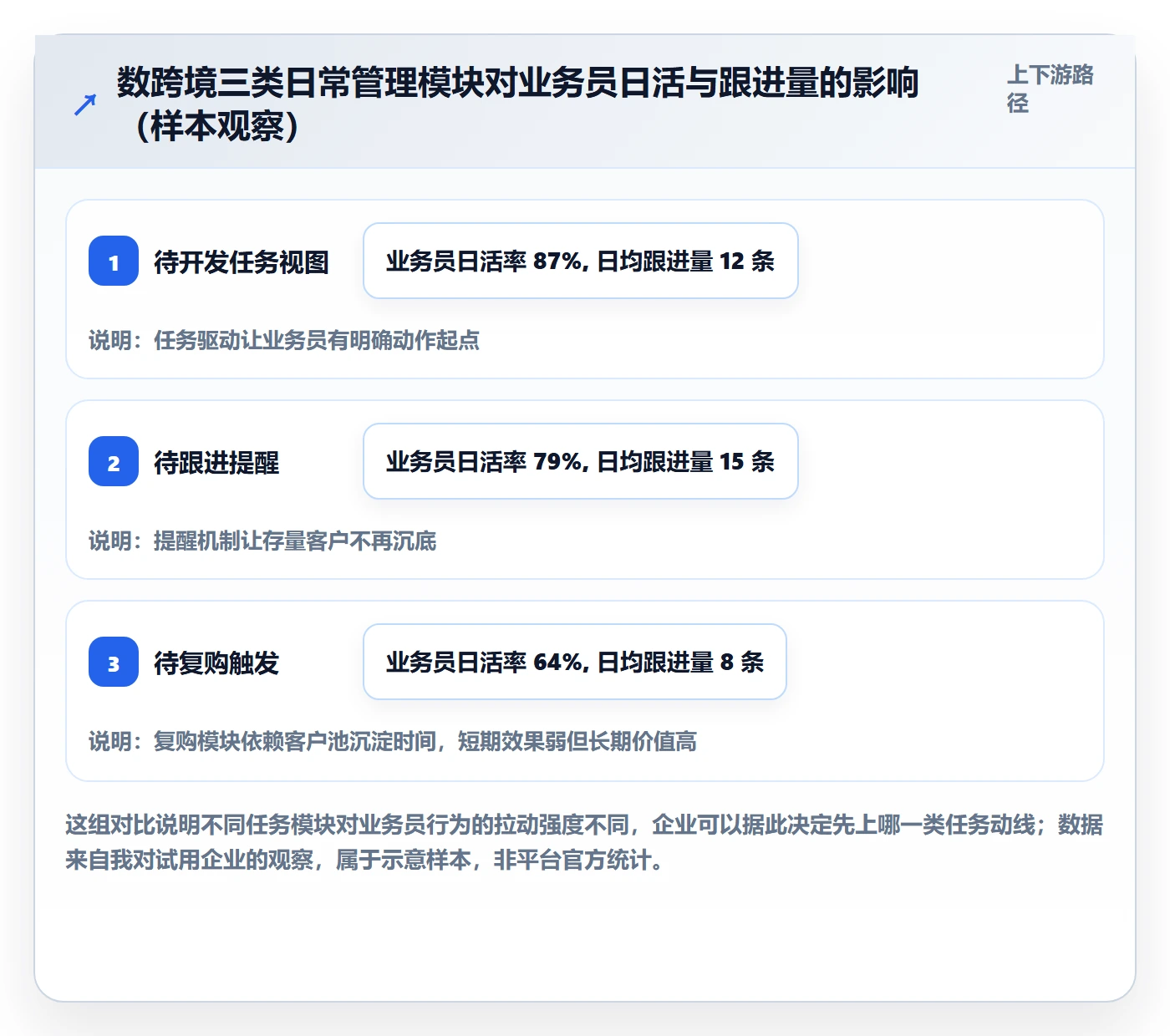1170x1036 pixels.
Task: Click the pill showing 日活率 79%
Action: pyautogui.click(x=581, y=461)
